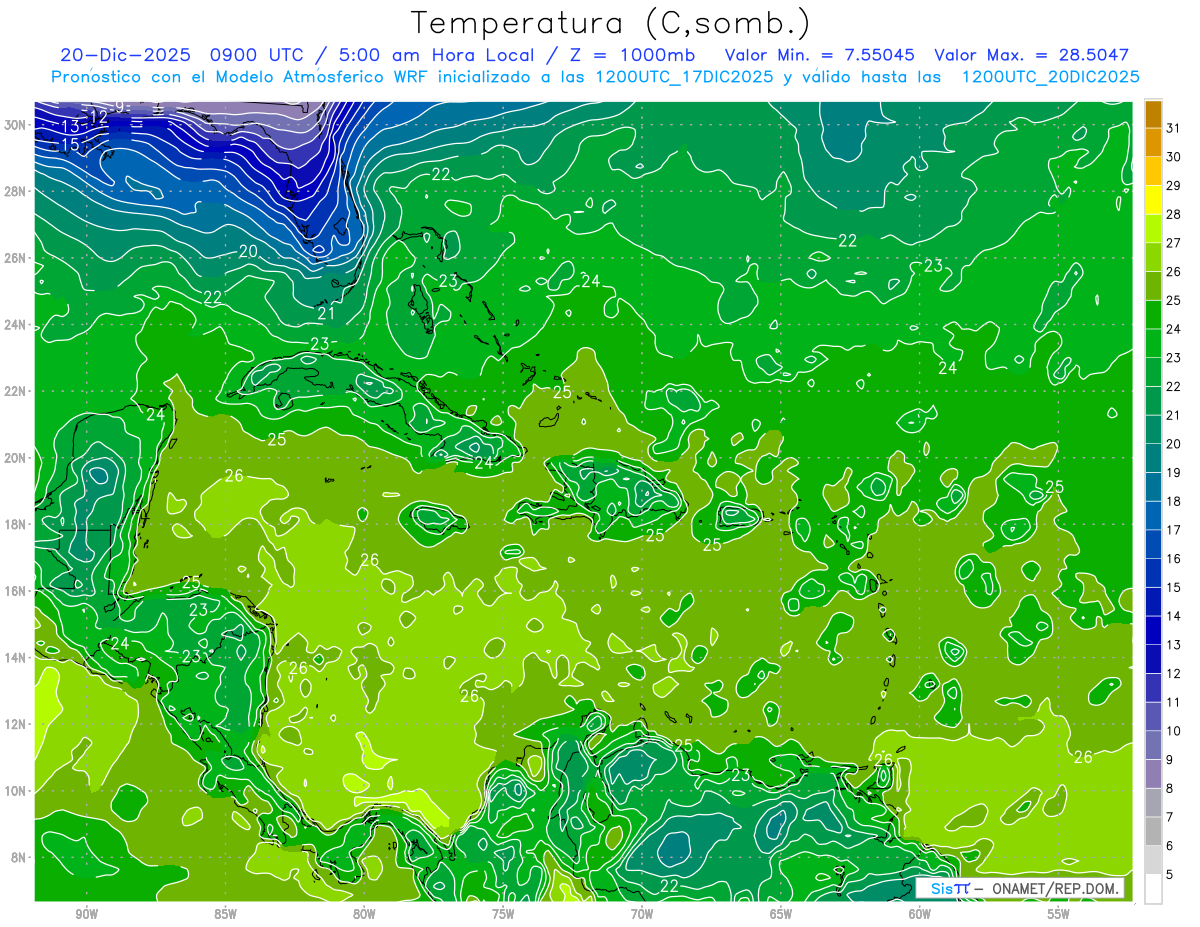Viewport: 1200px width, 927px height.
Task: Click the '8N' latitude axis label
Action: pos(20,857)
